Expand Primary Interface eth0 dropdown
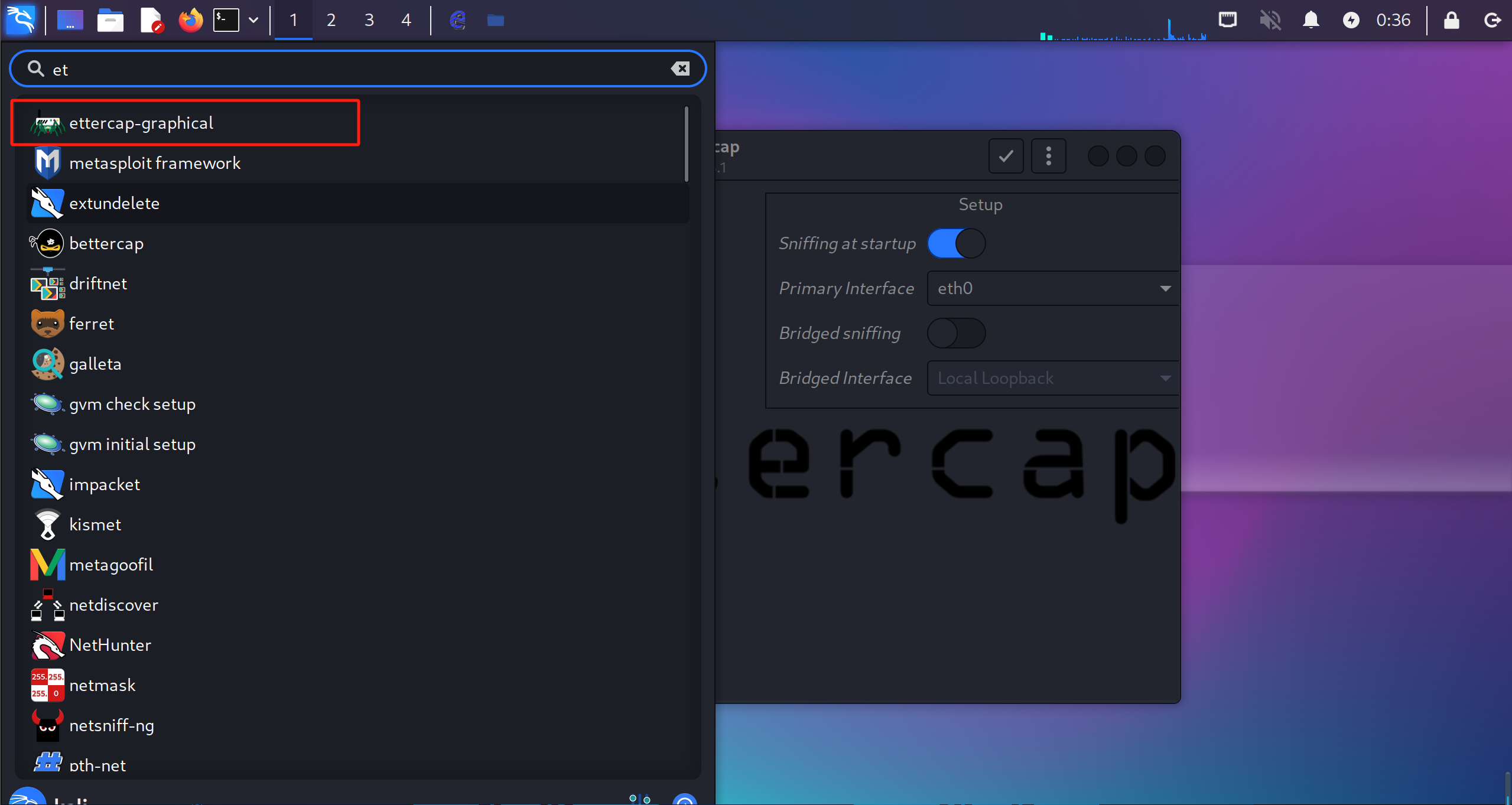Viewport: 1512px width, 805px height. (1052, 288)
